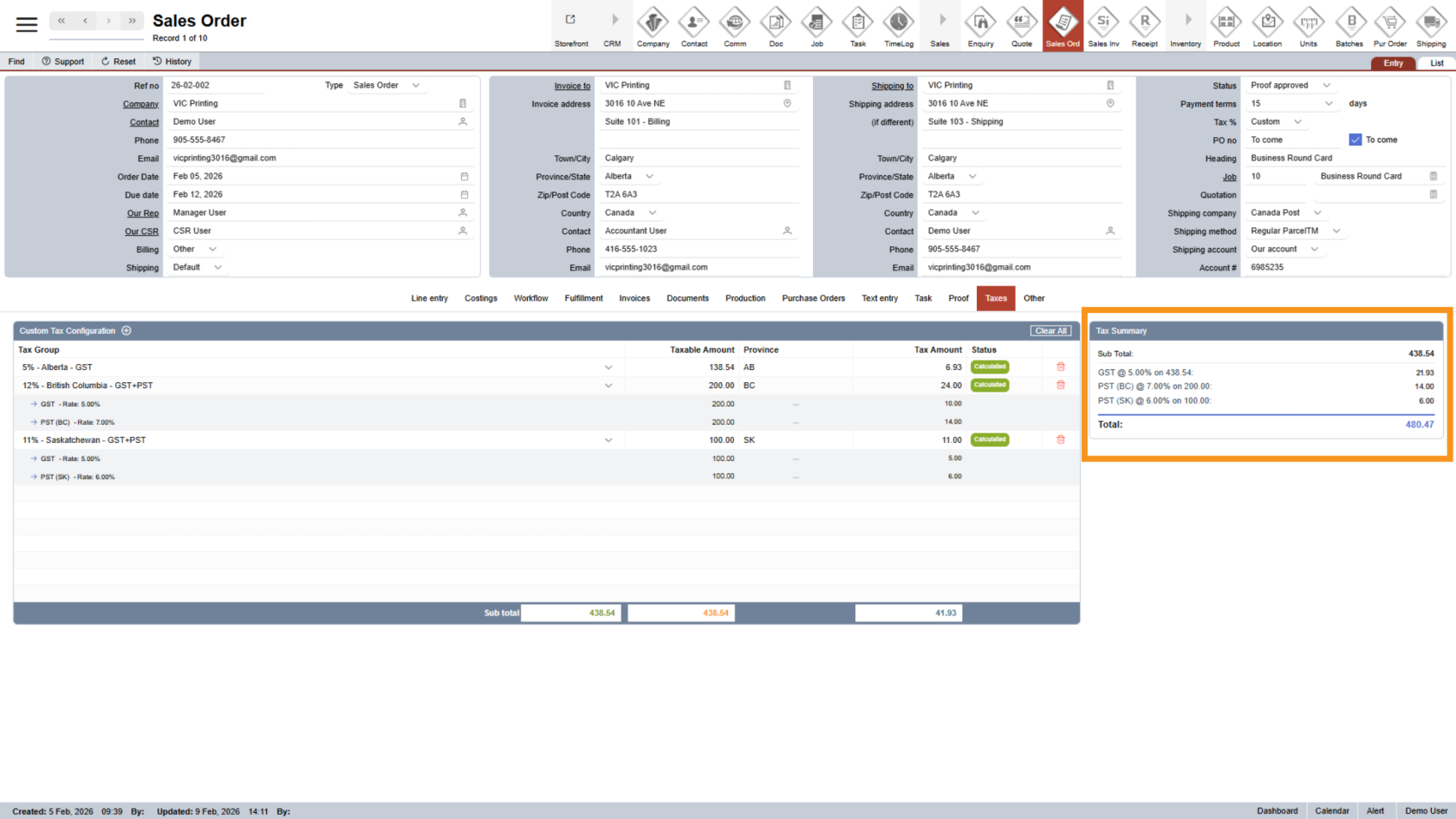Delete the British Columbia tax row
The image size is (1456, 819).
click(x=1060, y=385)
